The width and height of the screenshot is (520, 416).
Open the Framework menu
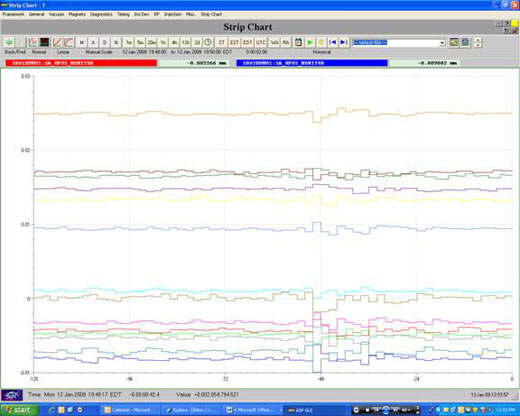[x=13, y=14]
